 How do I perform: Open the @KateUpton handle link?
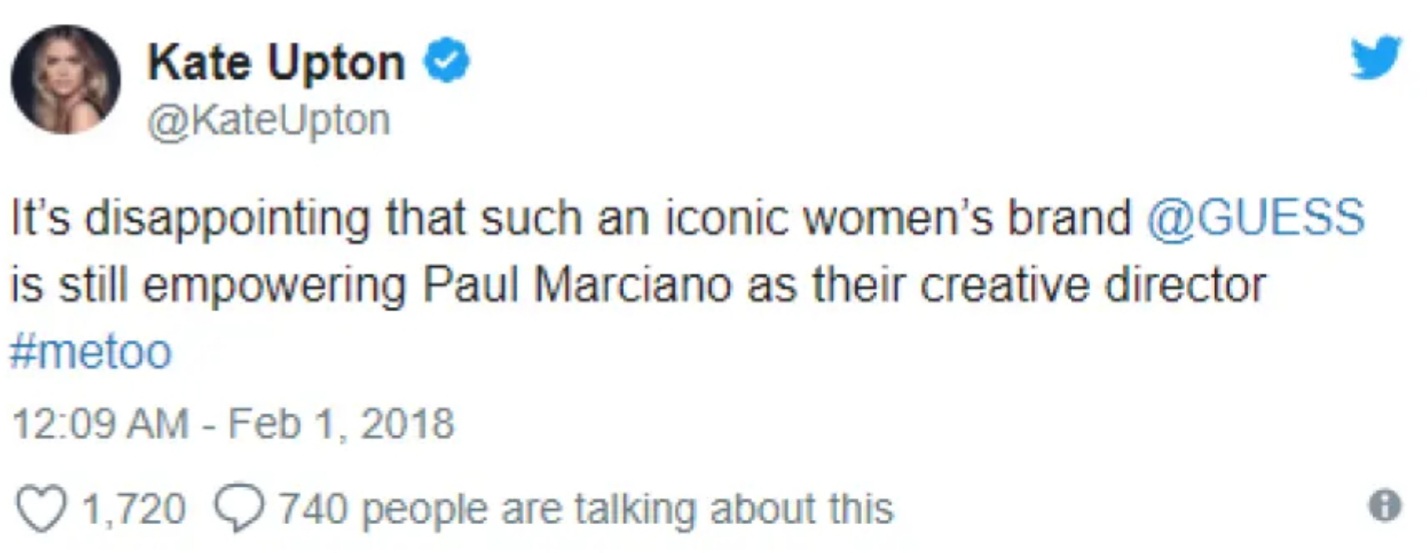[268, 122]
